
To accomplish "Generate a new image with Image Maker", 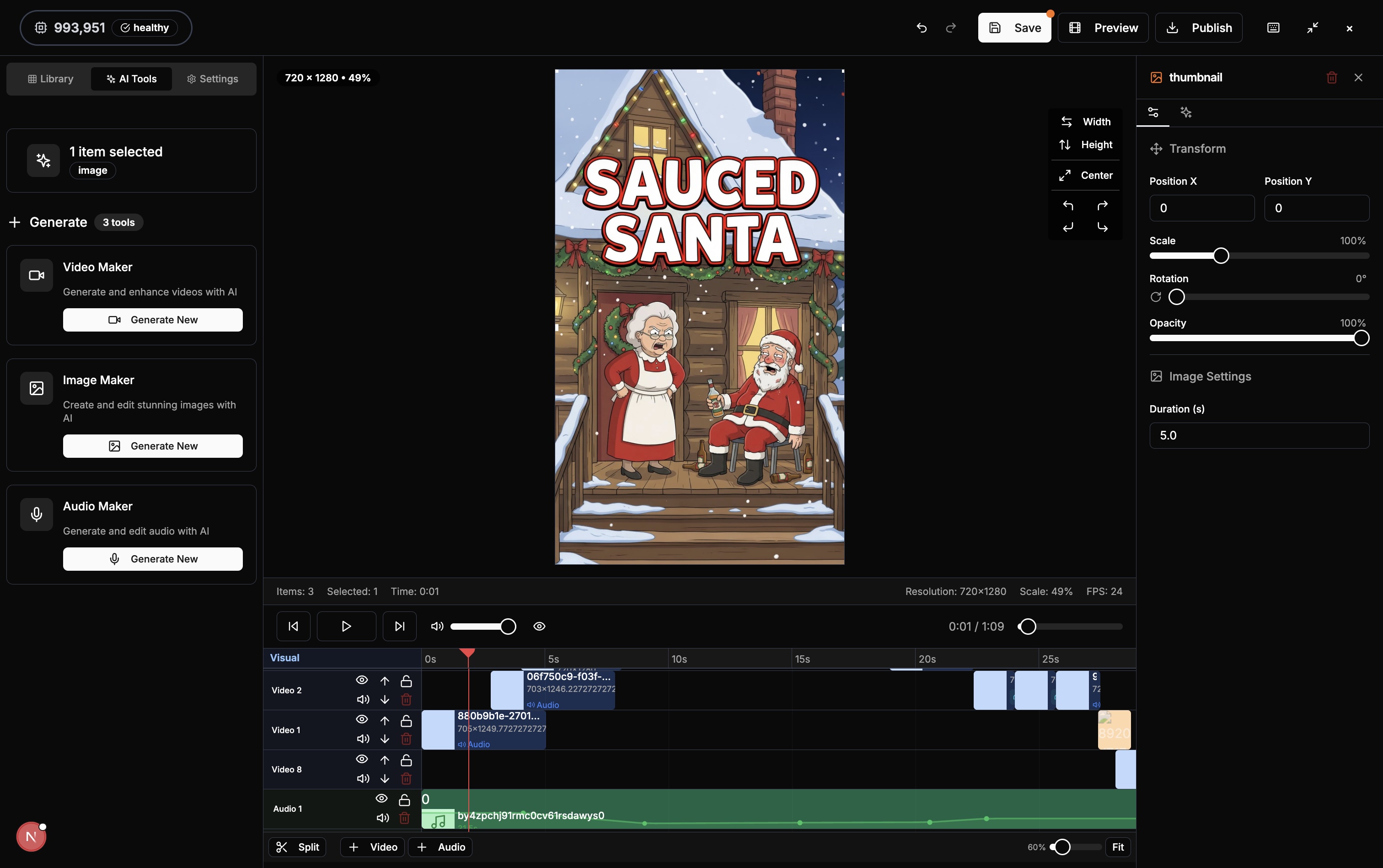I will point(153,446).
